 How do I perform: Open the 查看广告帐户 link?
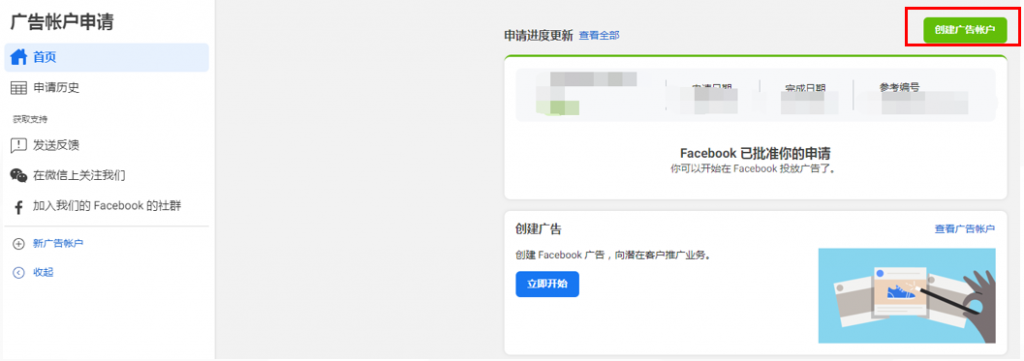pyautogui.click(x=965, y=228)
